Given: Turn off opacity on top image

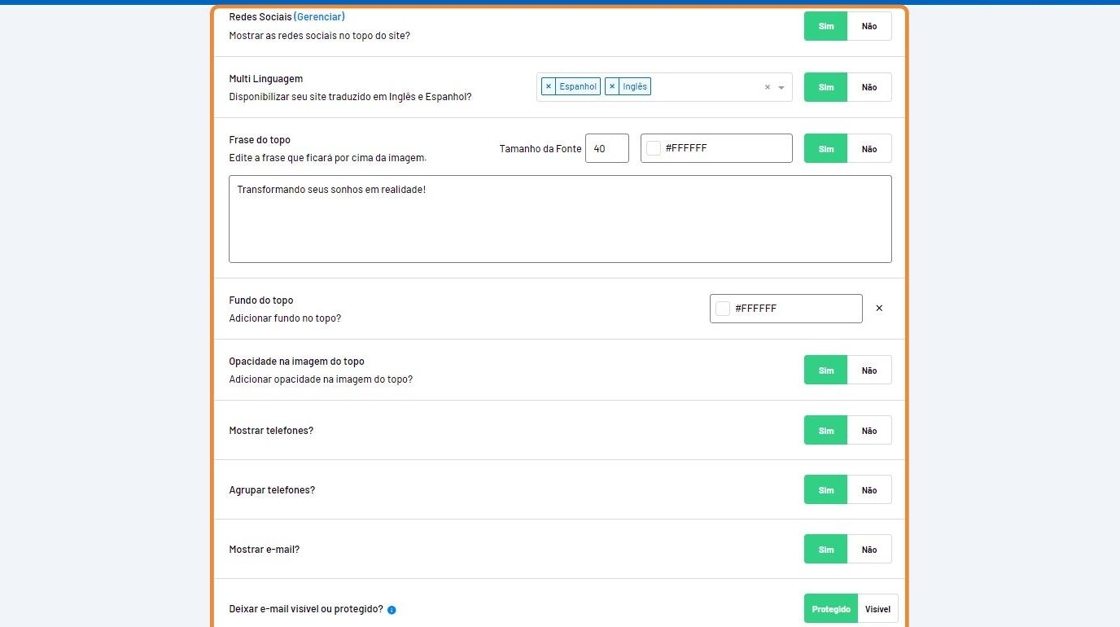Looking at the screenshot, I should pos(869,370).
